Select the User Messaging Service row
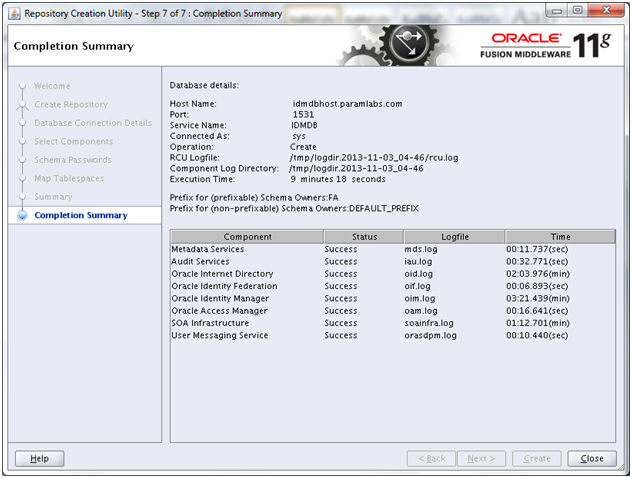Viewport: 632px width, 478px height. 393,335
